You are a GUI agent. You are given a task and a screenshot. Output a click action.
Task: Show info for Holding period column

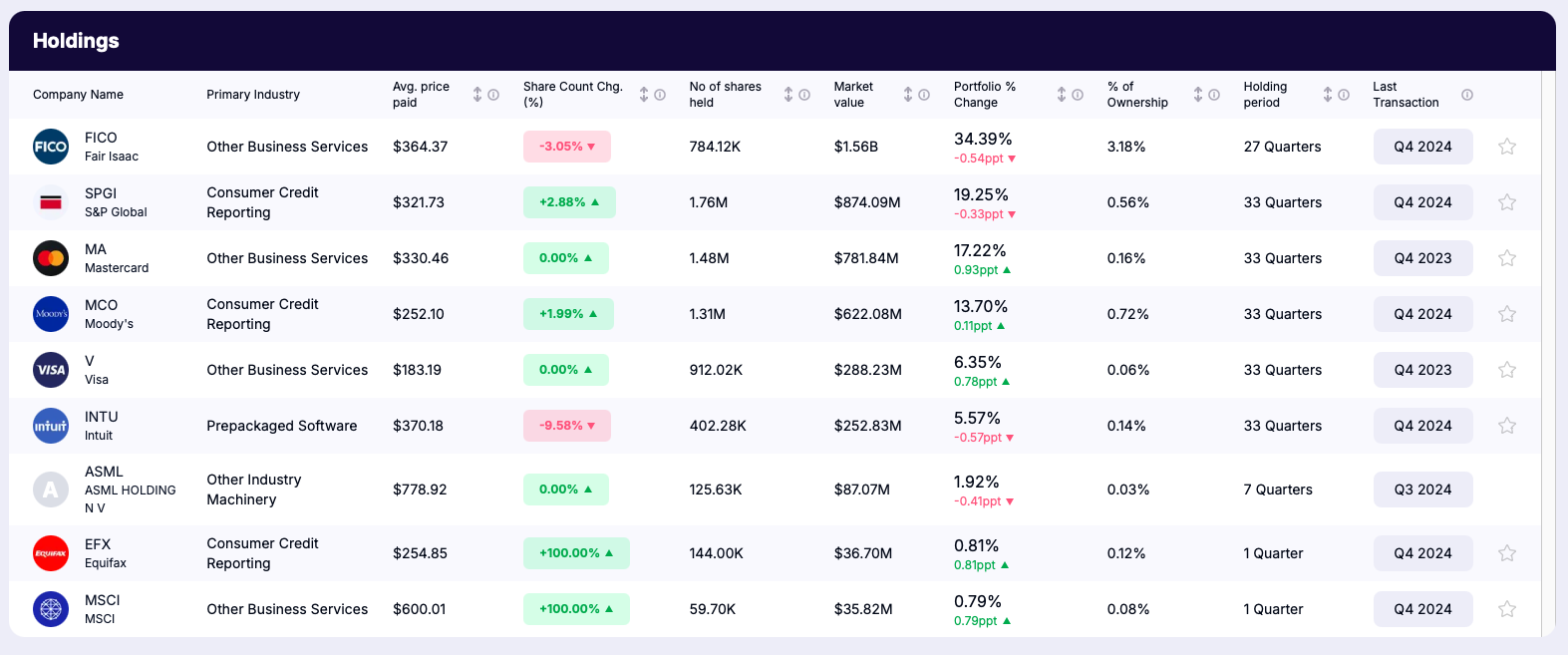tap(1344, 95)
